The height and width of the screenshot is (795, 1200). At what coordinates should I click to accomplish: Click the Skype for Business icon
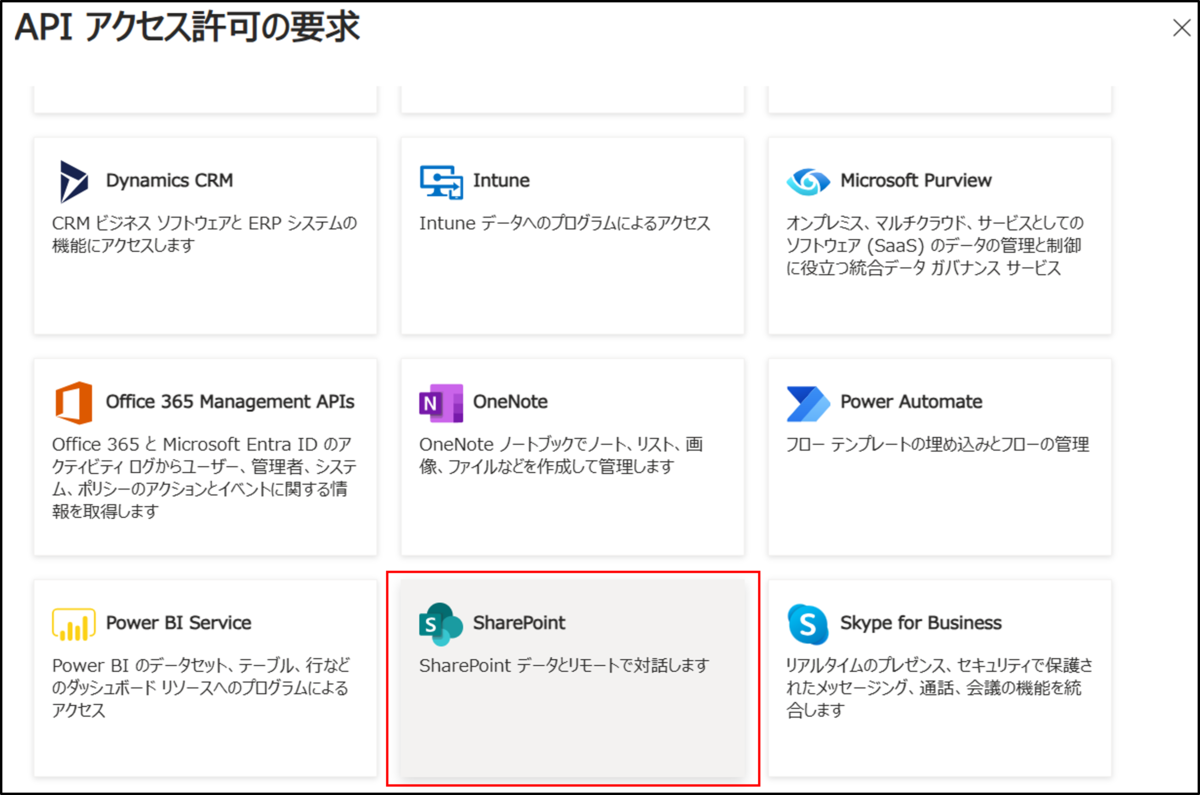click(806, 622)
